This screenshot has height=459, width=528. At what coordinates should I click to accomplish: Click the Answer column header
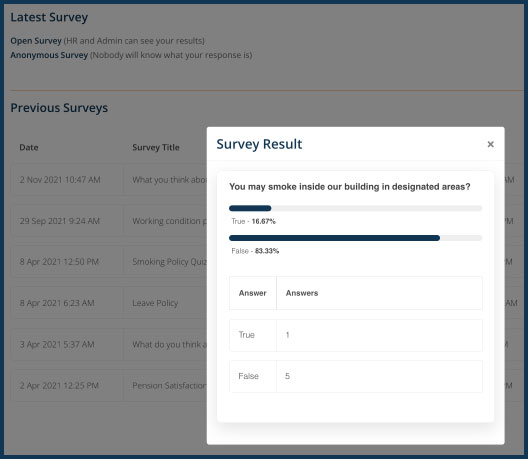click(253, 293)
